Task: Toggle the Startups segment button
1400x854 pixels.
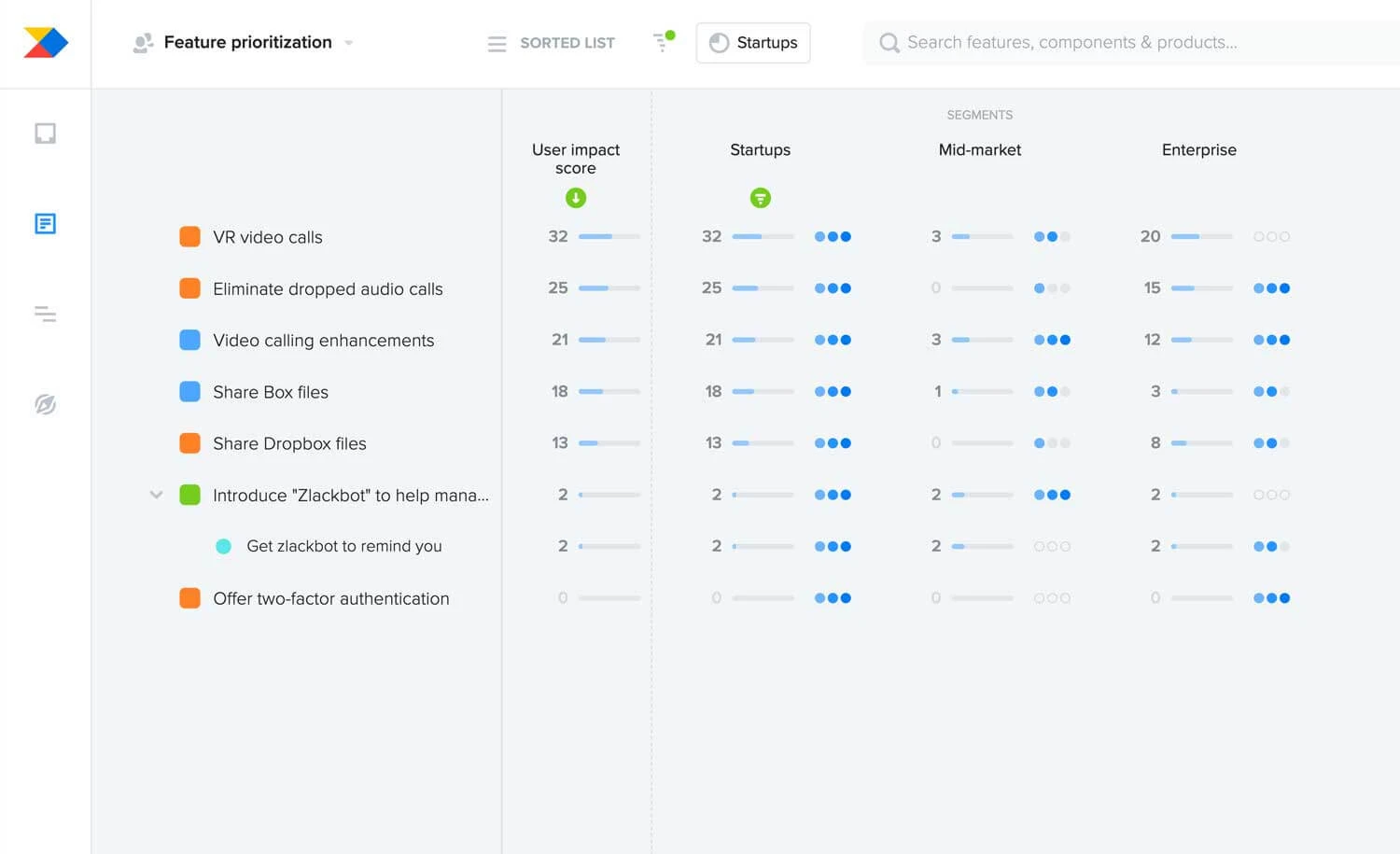Action: pos(753,43)
